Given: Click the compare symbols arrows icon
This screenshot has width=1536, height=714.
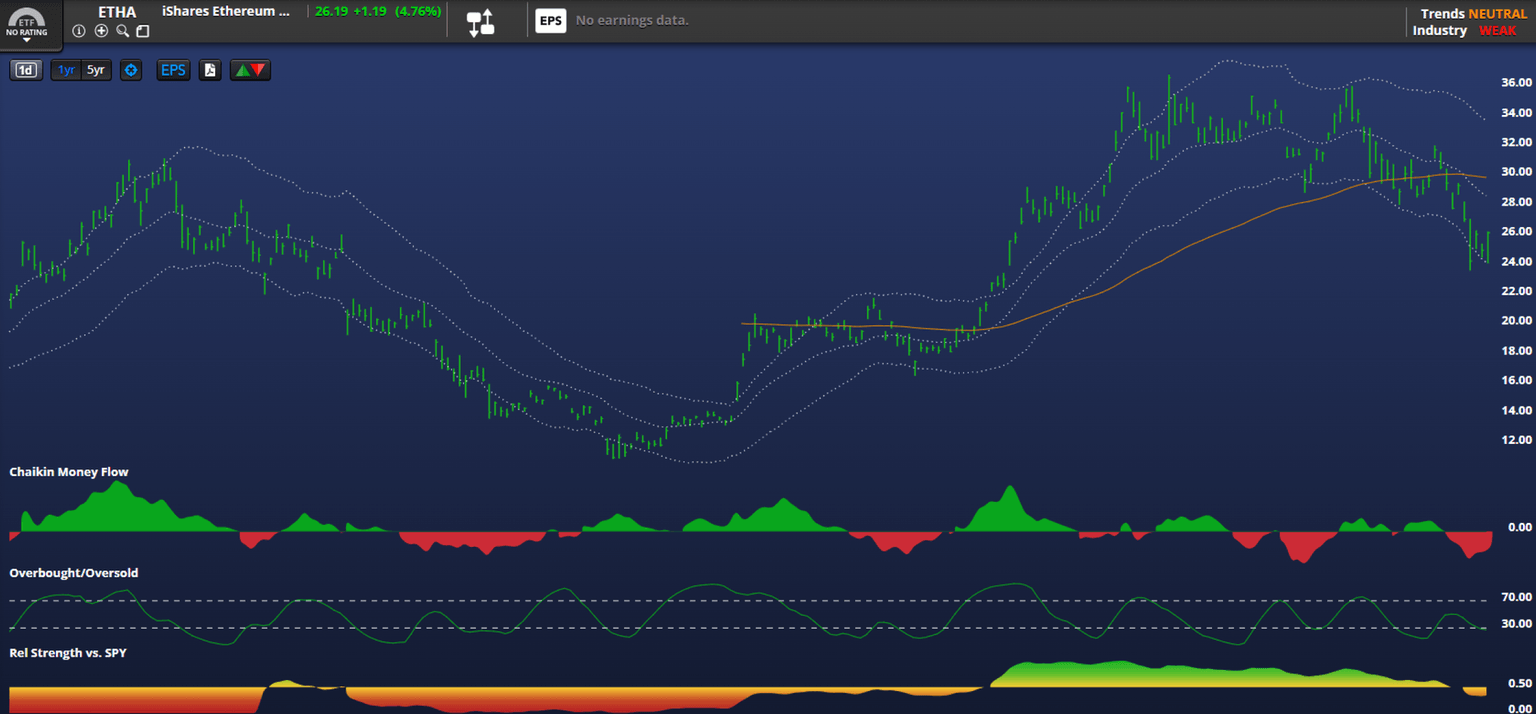Looking at the screenshot, I should point(481,21).
